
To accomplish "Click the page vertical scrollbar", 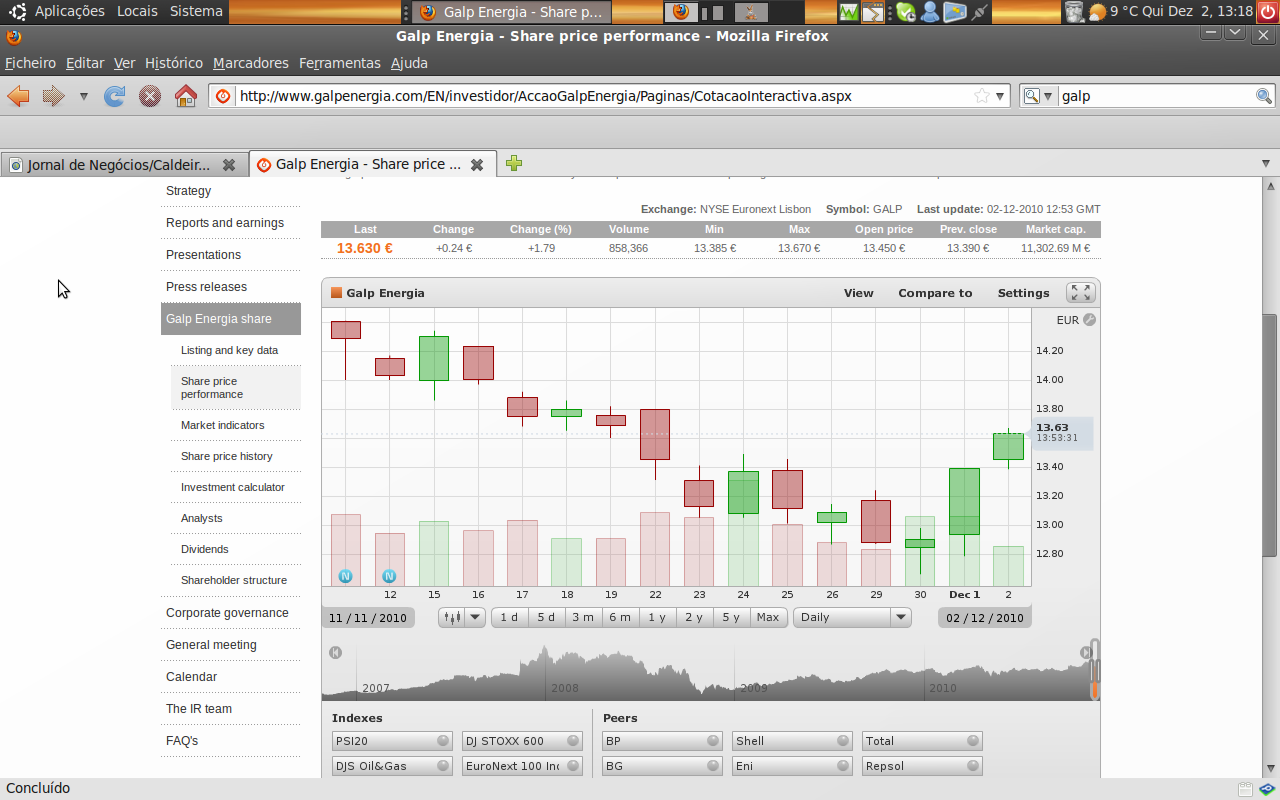I will tap(1270, 435).
